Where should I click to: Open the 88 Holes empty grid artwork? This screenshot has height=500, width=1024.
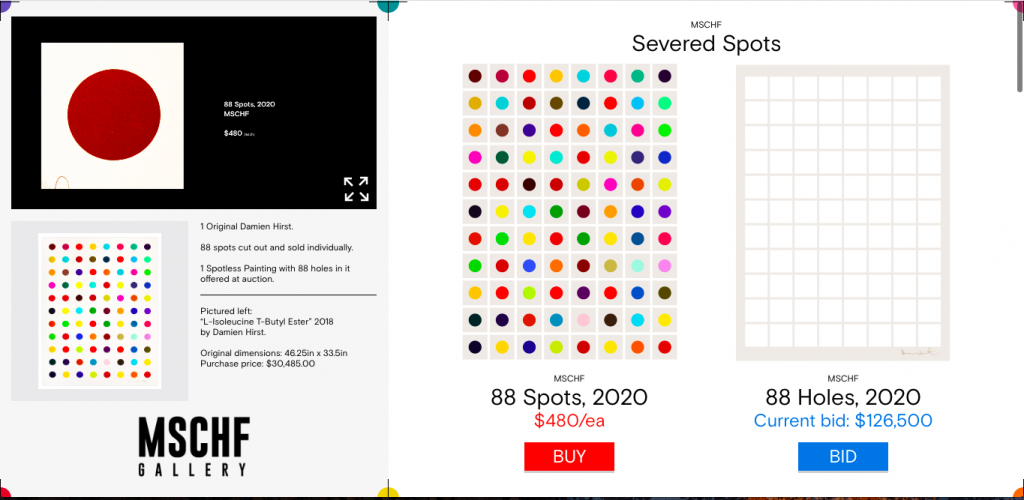[x=845, y=211]
